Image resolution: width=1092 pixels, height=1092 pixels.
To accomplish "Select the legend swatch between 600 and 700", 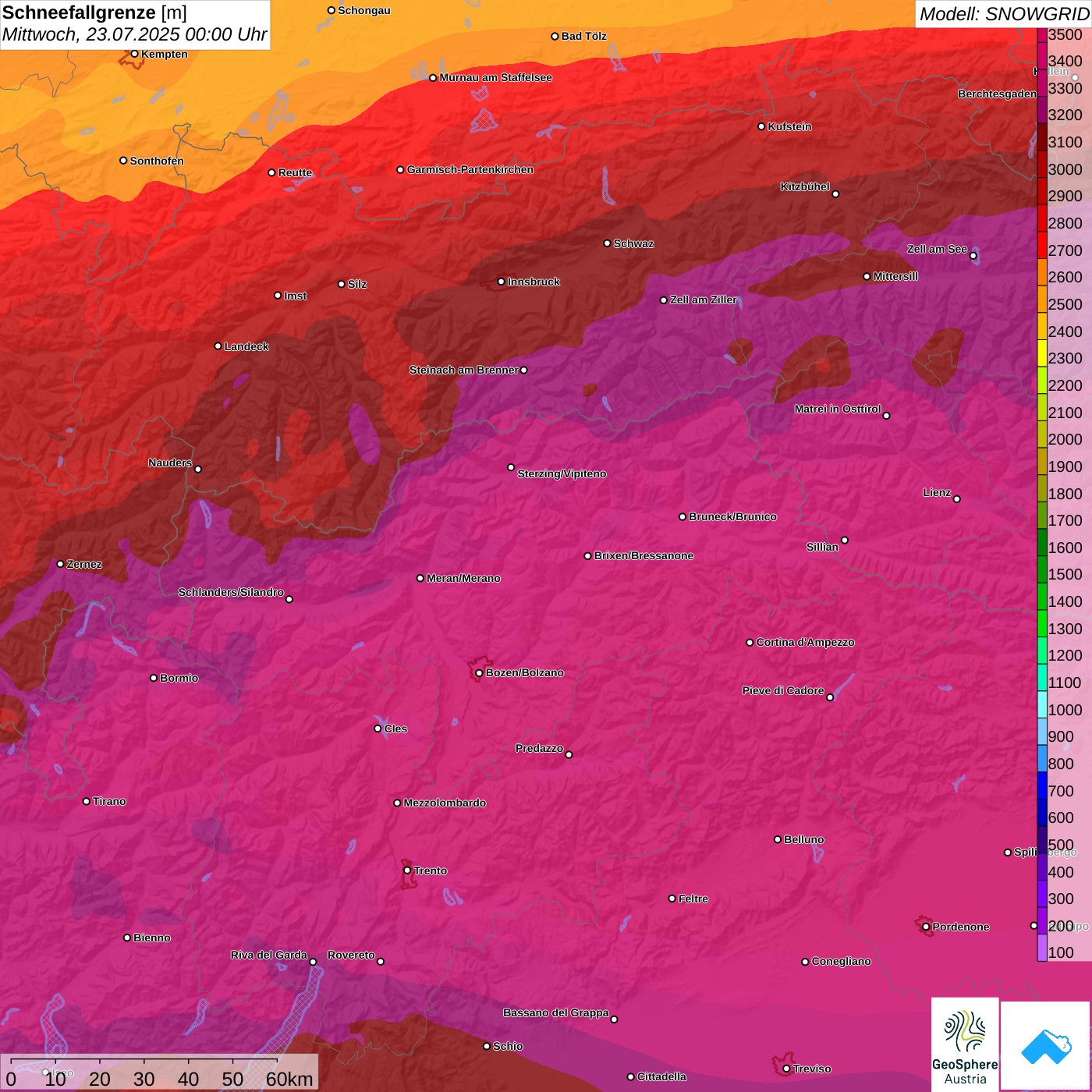I will [1042, 811].
